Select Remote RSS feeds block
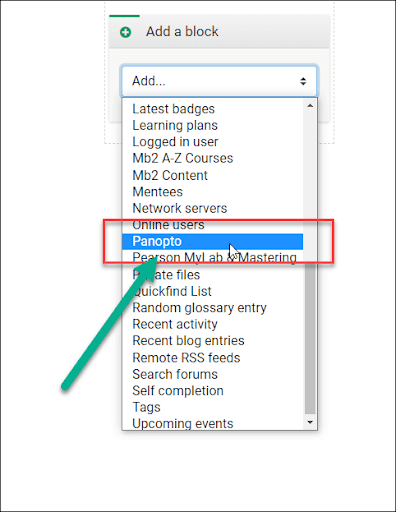Image resolution: width=396 pixels, height=512 pixels. tap(212, 358)
